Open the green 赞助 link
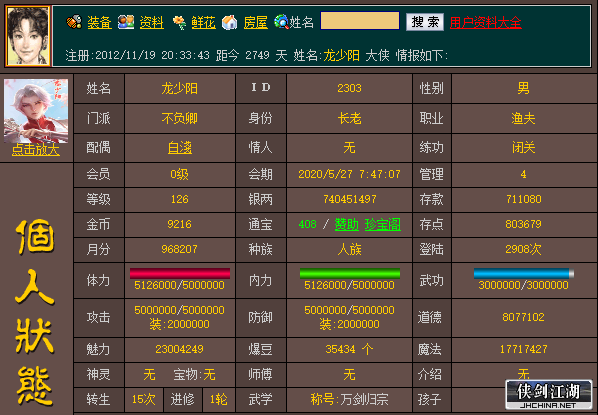Screen dimensions: 598x415 [x=347, y=224]
